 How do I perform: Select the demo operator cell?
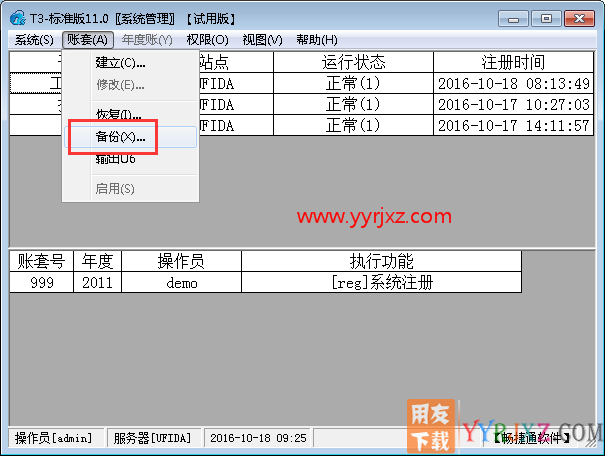[181, 282]
